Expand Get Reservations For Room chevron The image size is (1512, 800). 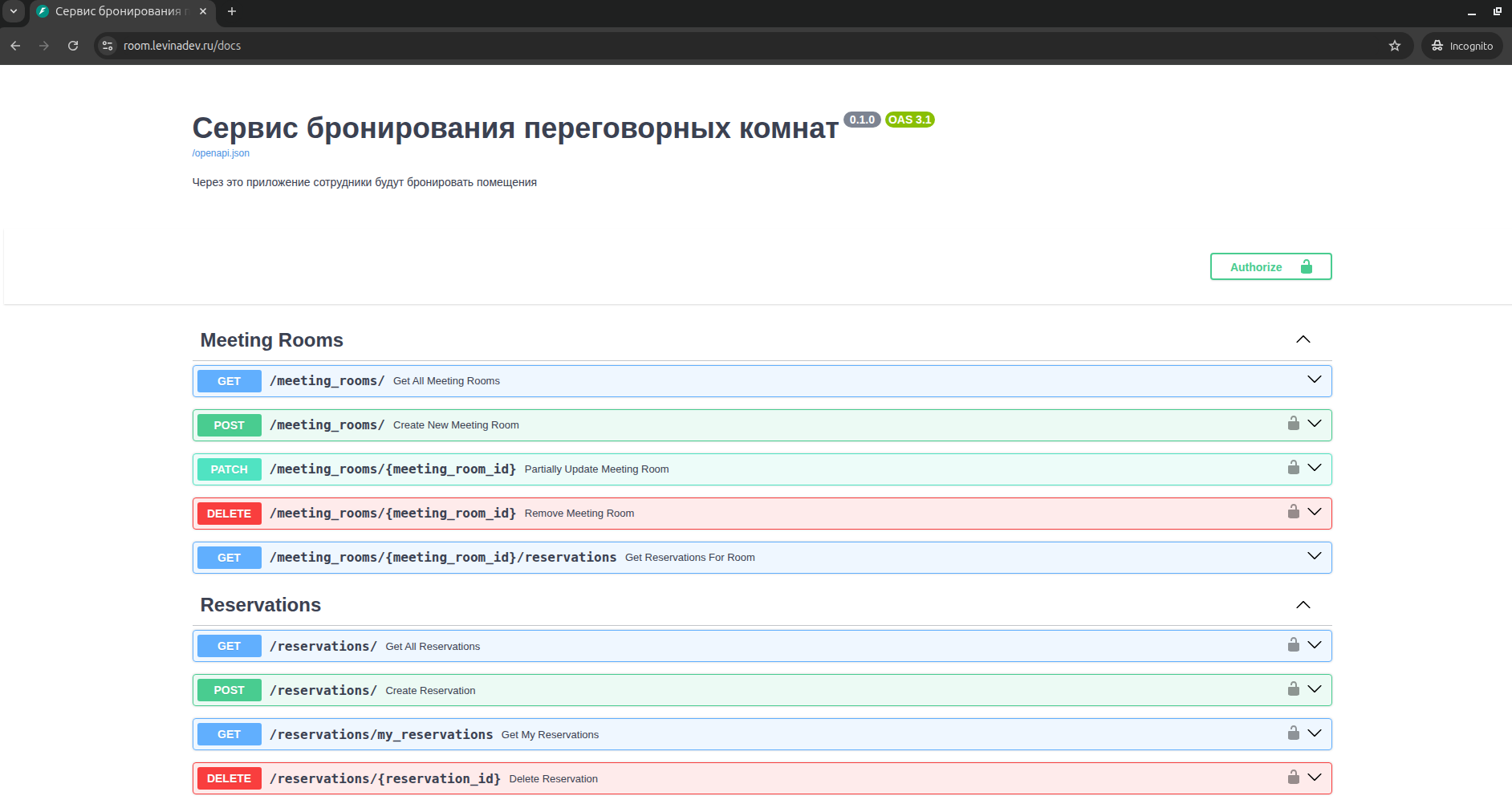pyautogui.click(x=1315, y=556)
